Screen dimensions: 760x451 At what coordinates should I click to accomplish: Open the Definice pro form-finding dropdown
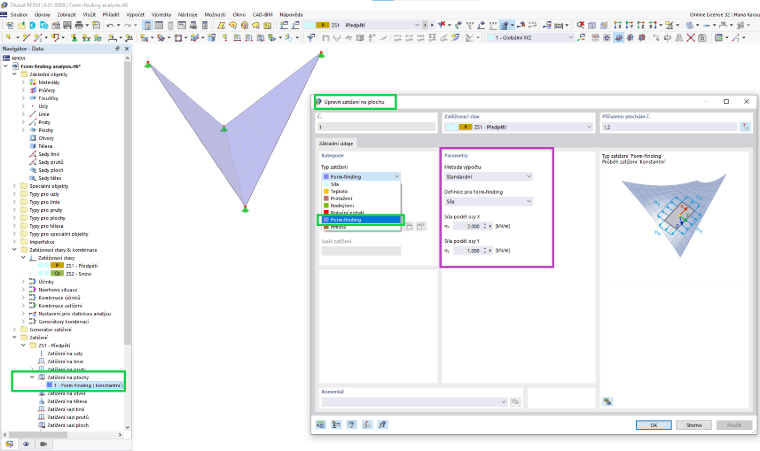pyautogui.click(x=489, y=201)
